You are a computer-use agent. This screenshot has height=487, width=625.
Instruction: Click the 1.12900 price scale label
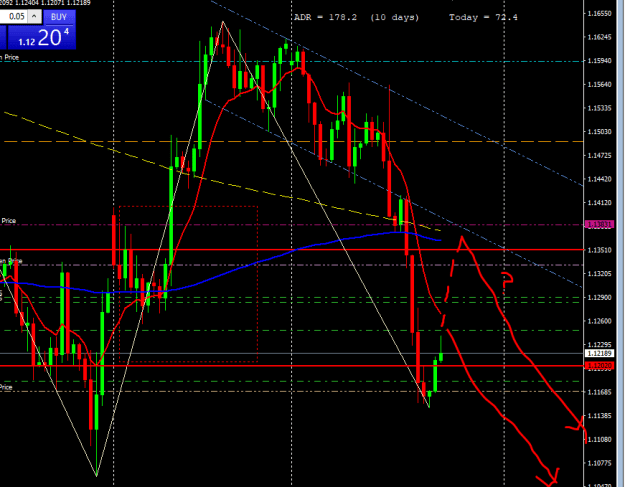(599, 298)
